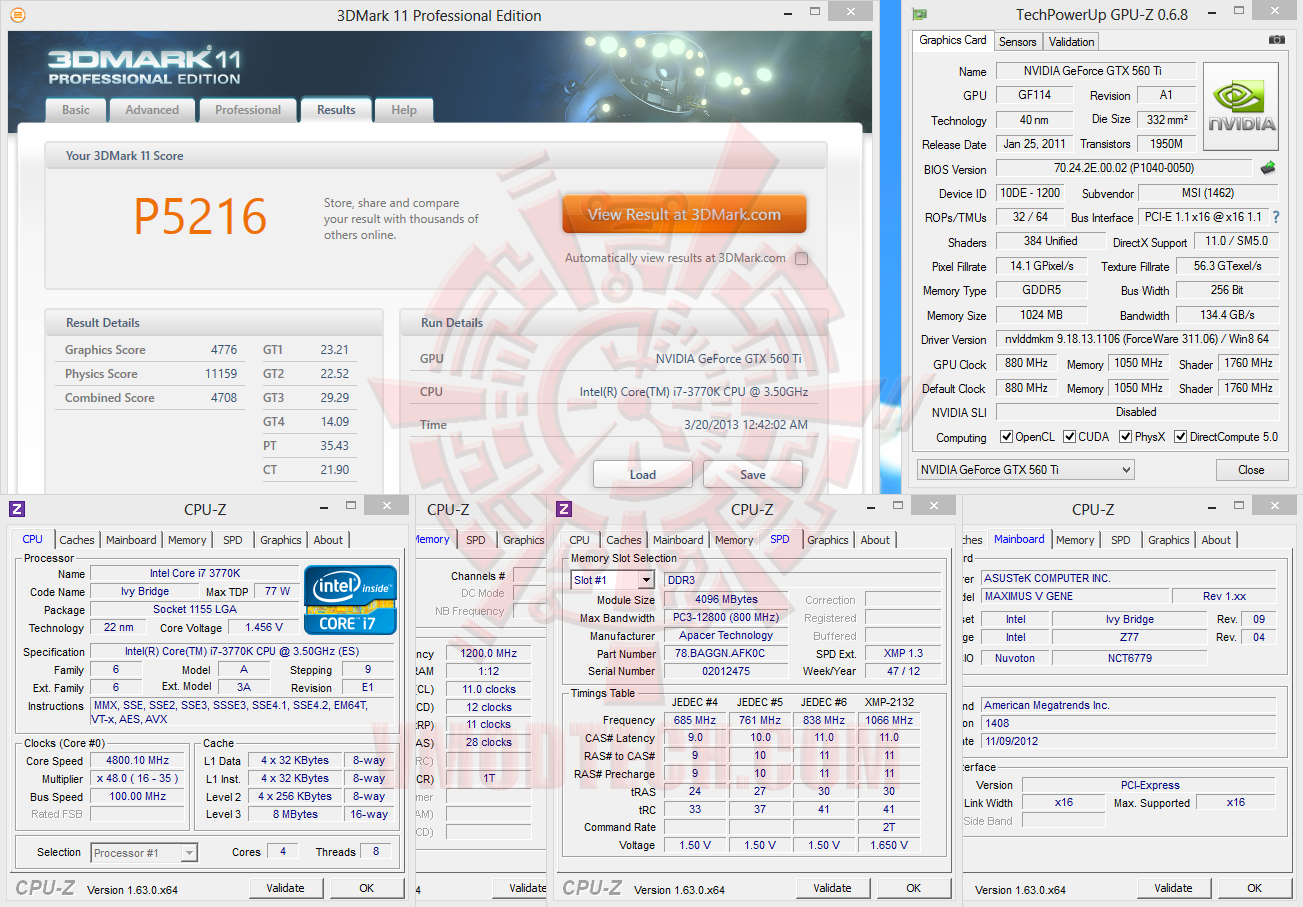
Task: Click View Result at 3DMark.com button
Action: click(684, 214)
